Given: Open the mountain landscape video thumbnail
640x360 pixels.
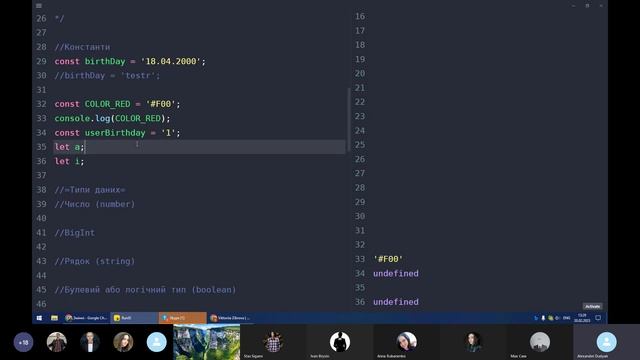Looking at the screenshot, I should pos(207,342).
